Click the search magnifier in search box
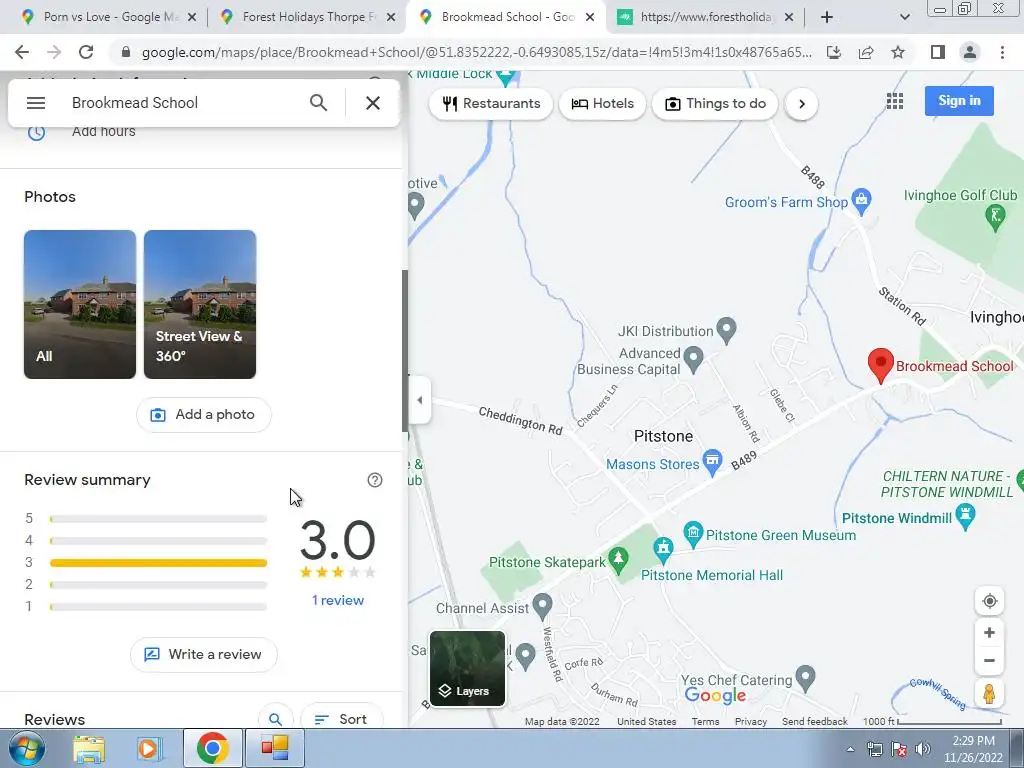 318,103
